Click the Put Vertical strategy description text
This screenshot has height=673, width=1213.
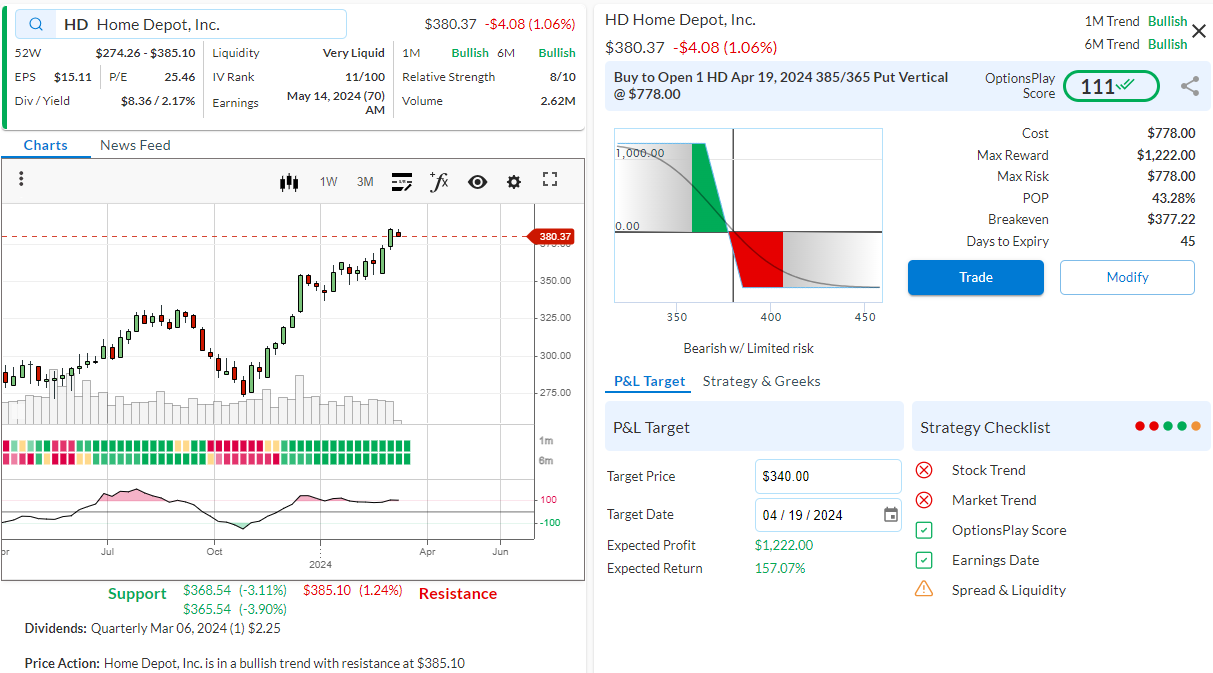tap(781, 85)
